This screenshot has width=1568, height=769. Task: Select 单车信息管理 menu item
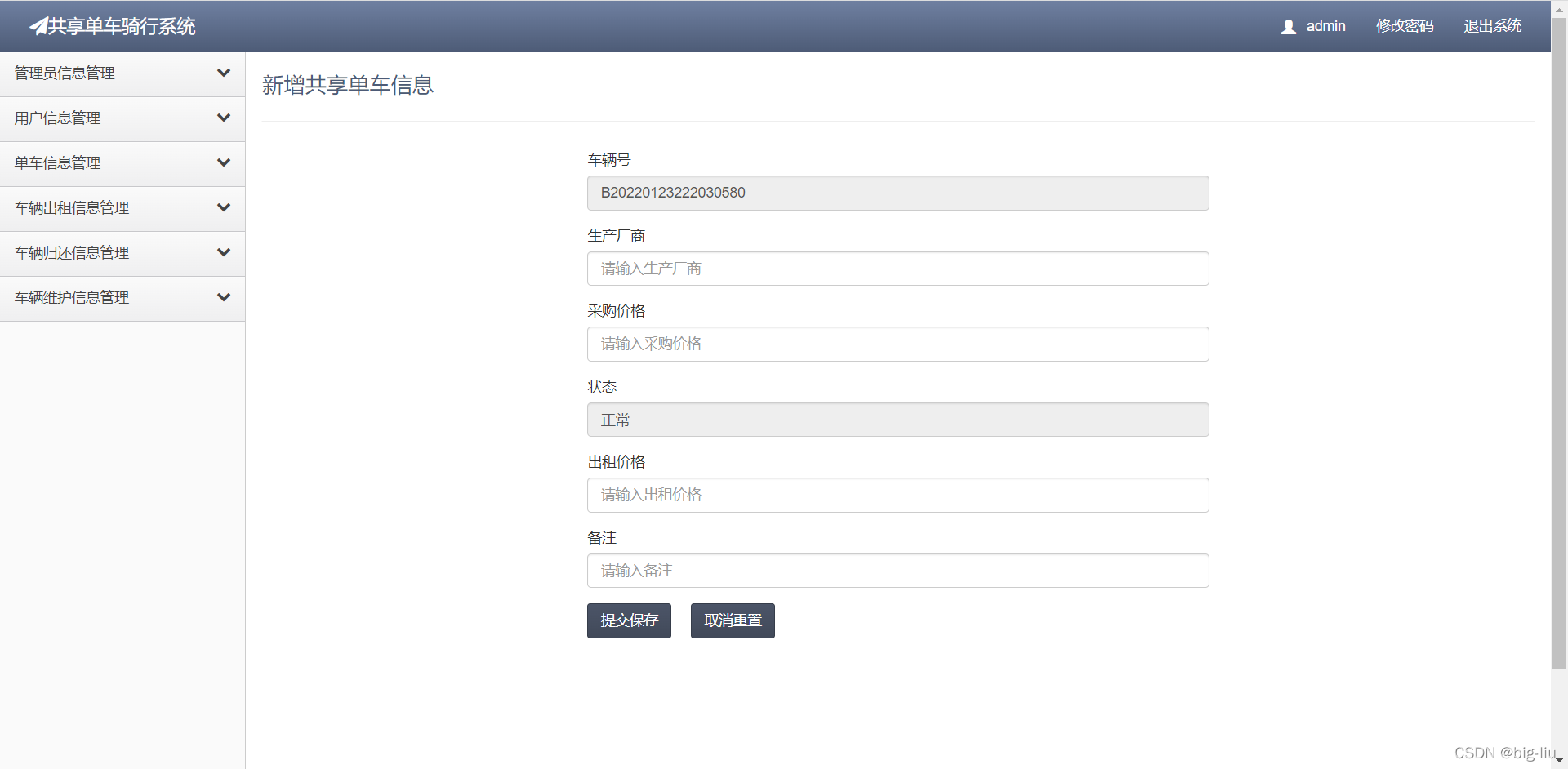pyautogui.click(x=122, y=163)
